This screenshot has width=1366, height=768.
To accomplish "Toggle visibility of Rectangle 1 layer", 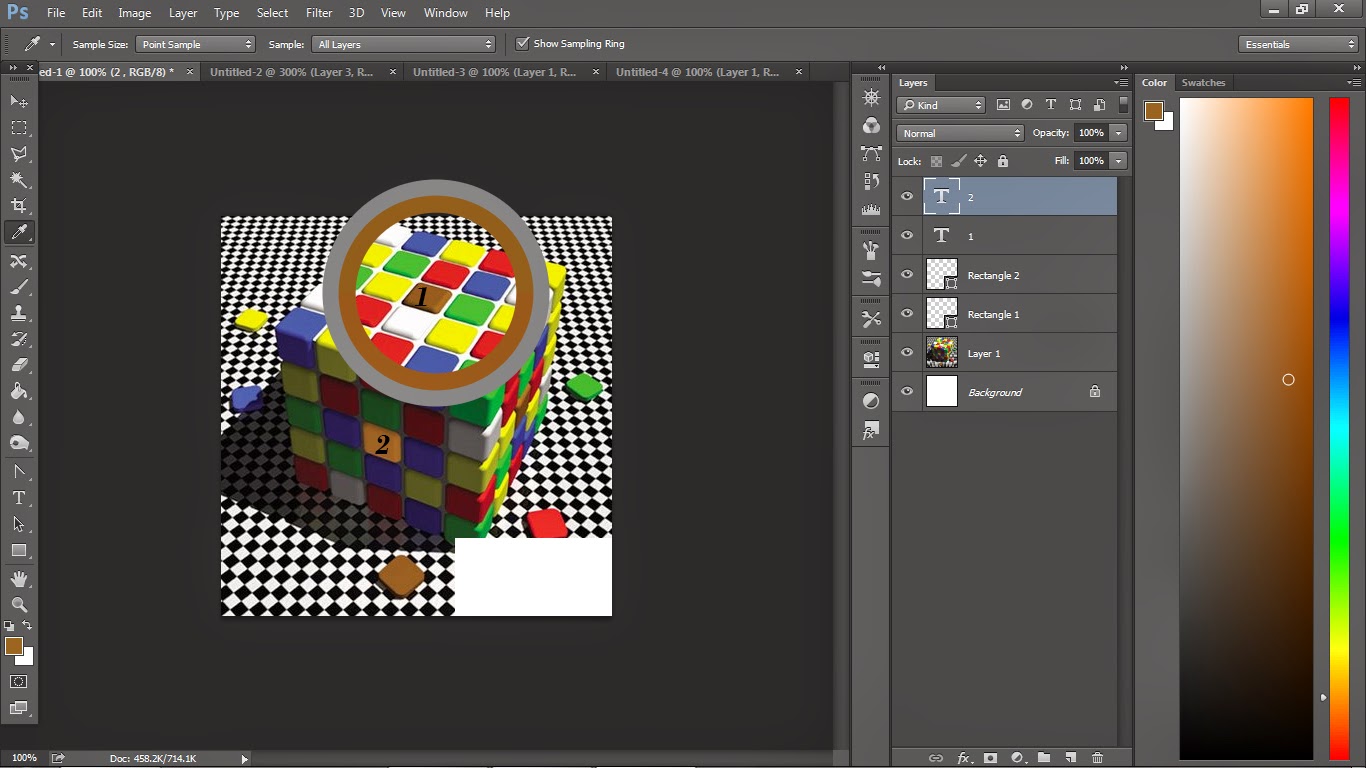I will (x=907, y=313).
